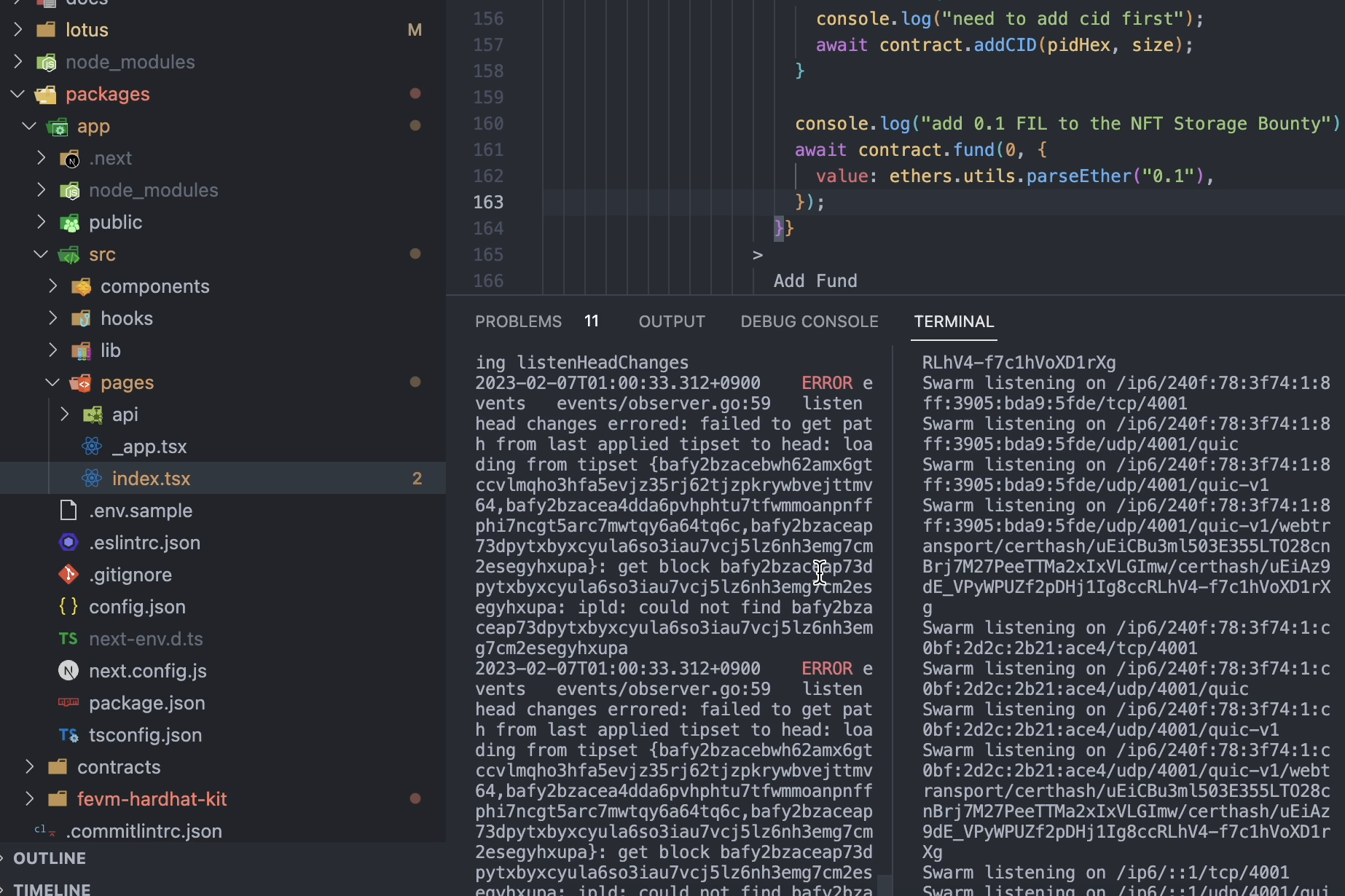The height and width of the screenshot is (896, 1345).
Task: Click the React icon next to index.tsx
Action: (x=92, y=479)
